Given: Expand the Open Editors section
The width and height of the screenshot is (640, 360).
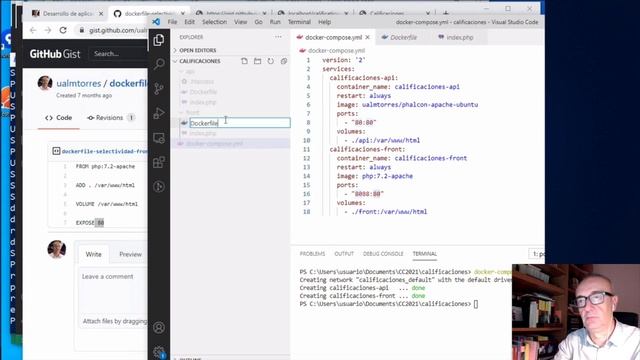Looking at the screenshot, I should 198,50.
